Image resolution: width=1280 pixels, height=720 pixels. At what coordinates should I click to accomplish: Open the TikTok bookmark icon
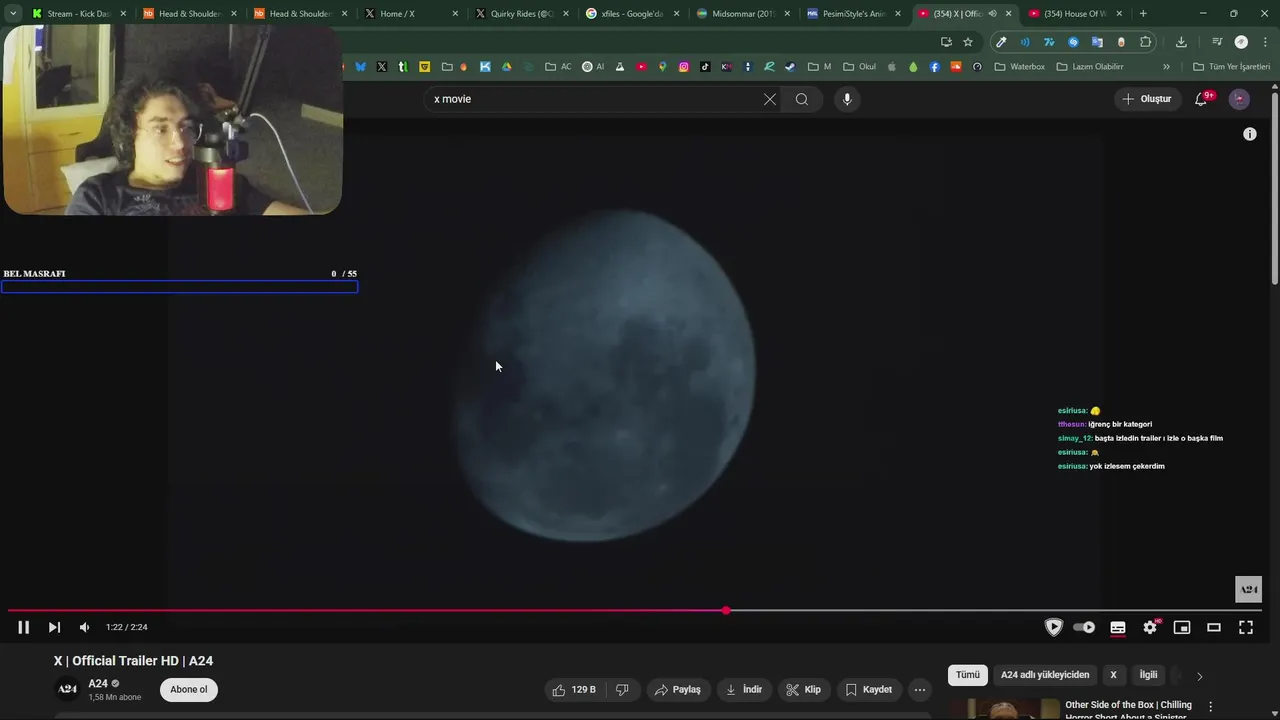click(x=705, y=67)
